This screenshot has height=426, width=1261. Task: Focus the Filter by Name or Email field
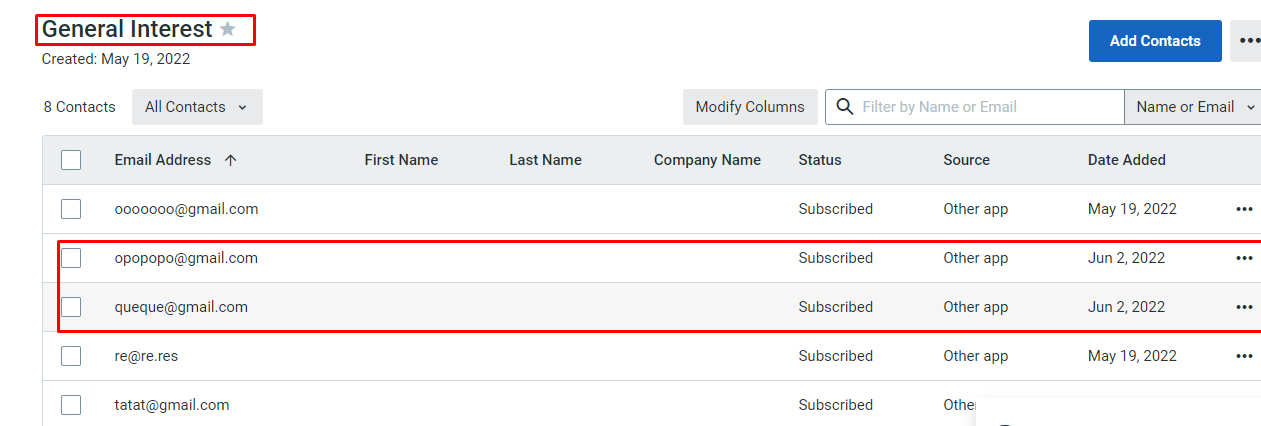(990, 107)
